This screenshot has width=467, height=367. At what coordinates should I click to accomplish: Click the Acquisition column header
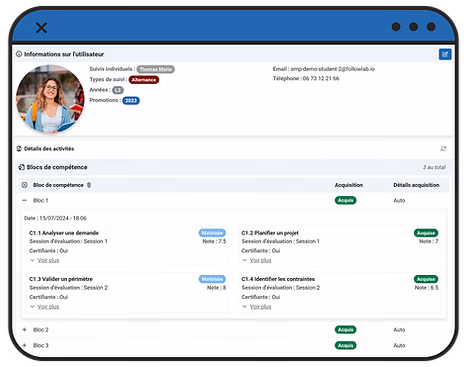click(349, 185)
